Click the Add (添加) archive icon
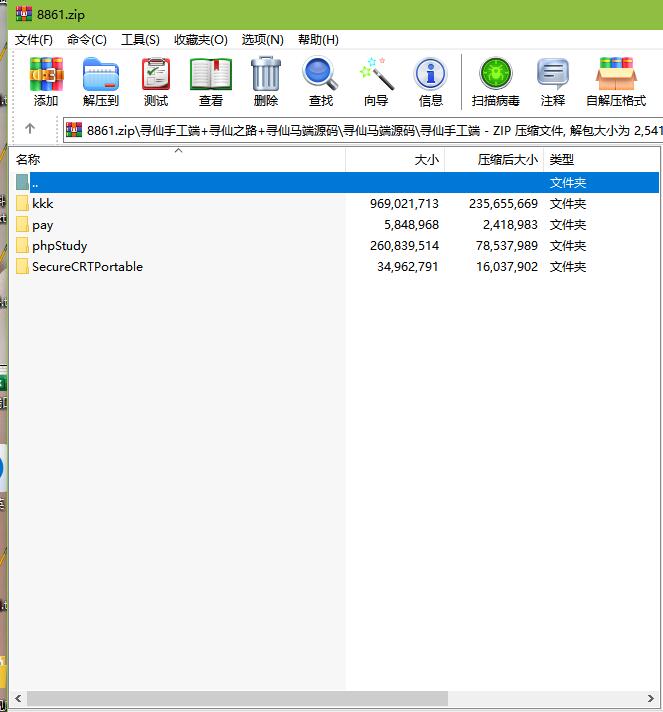This screenshot has width=663, height=712. [x=46, y=82]
